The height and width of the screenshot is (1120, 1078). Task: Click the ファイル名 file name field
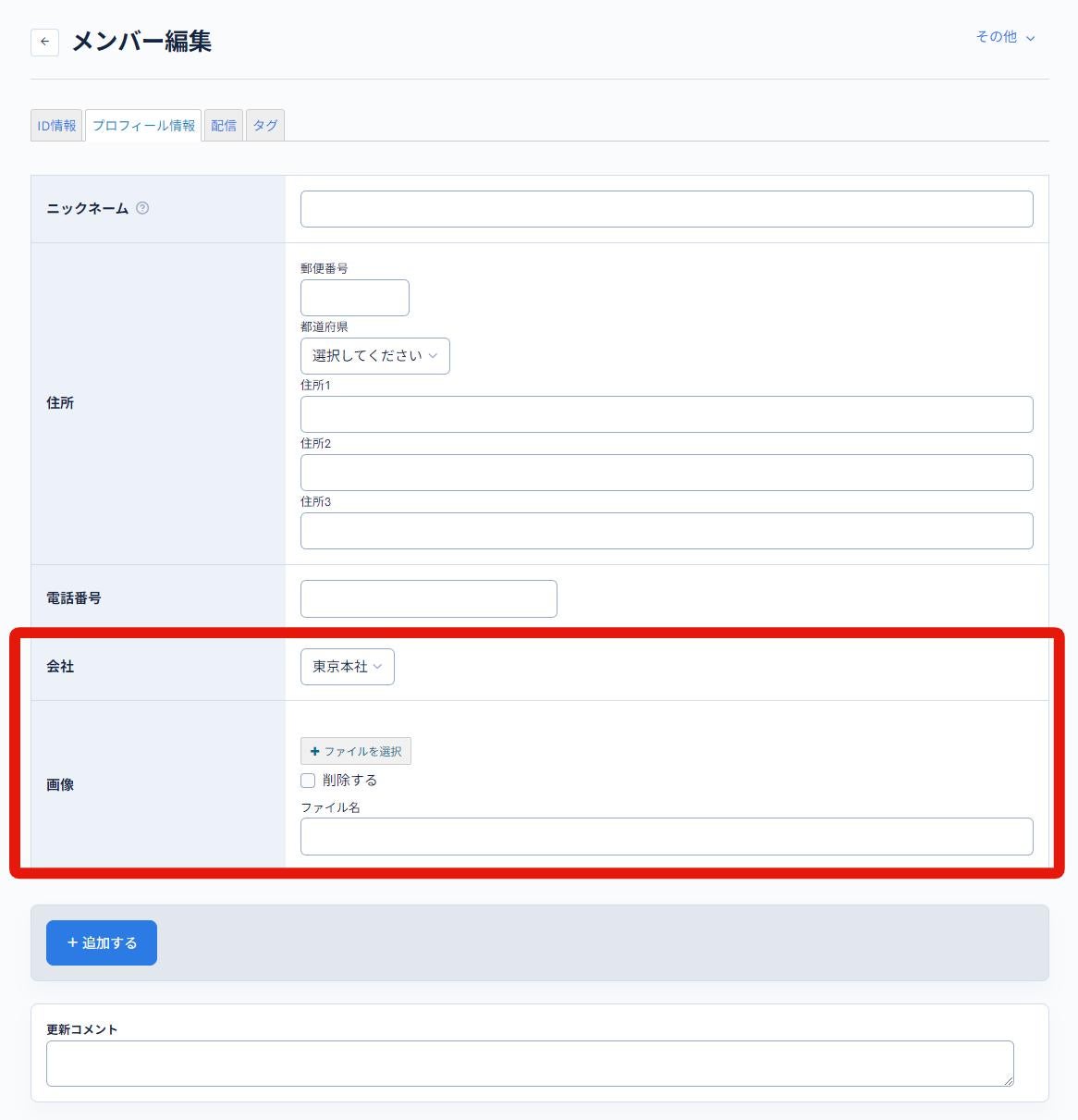665,835
